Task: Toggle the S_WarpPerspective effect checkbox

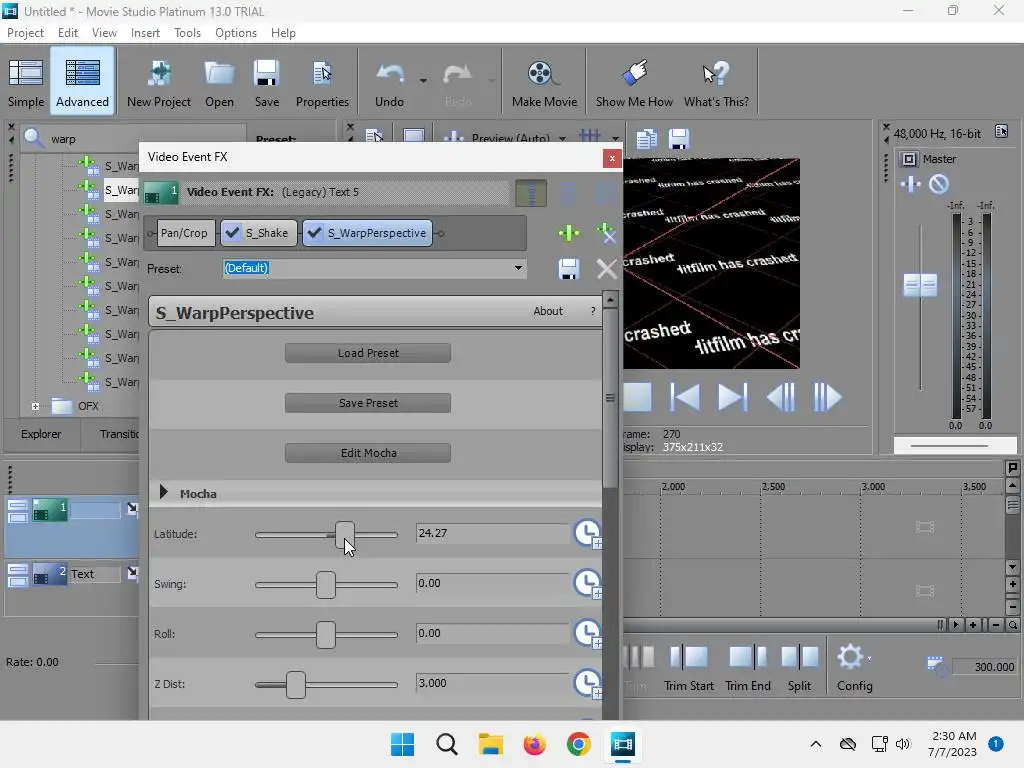Action: pyautogui.click(x=314, y=233)
